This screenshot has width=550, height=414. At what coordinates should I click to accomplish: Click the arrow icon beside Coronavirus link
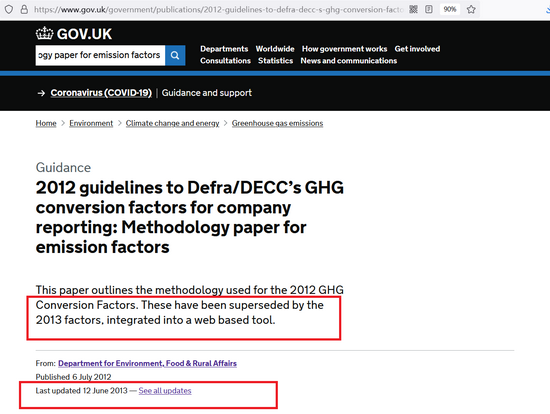click(x=41, y=93)
